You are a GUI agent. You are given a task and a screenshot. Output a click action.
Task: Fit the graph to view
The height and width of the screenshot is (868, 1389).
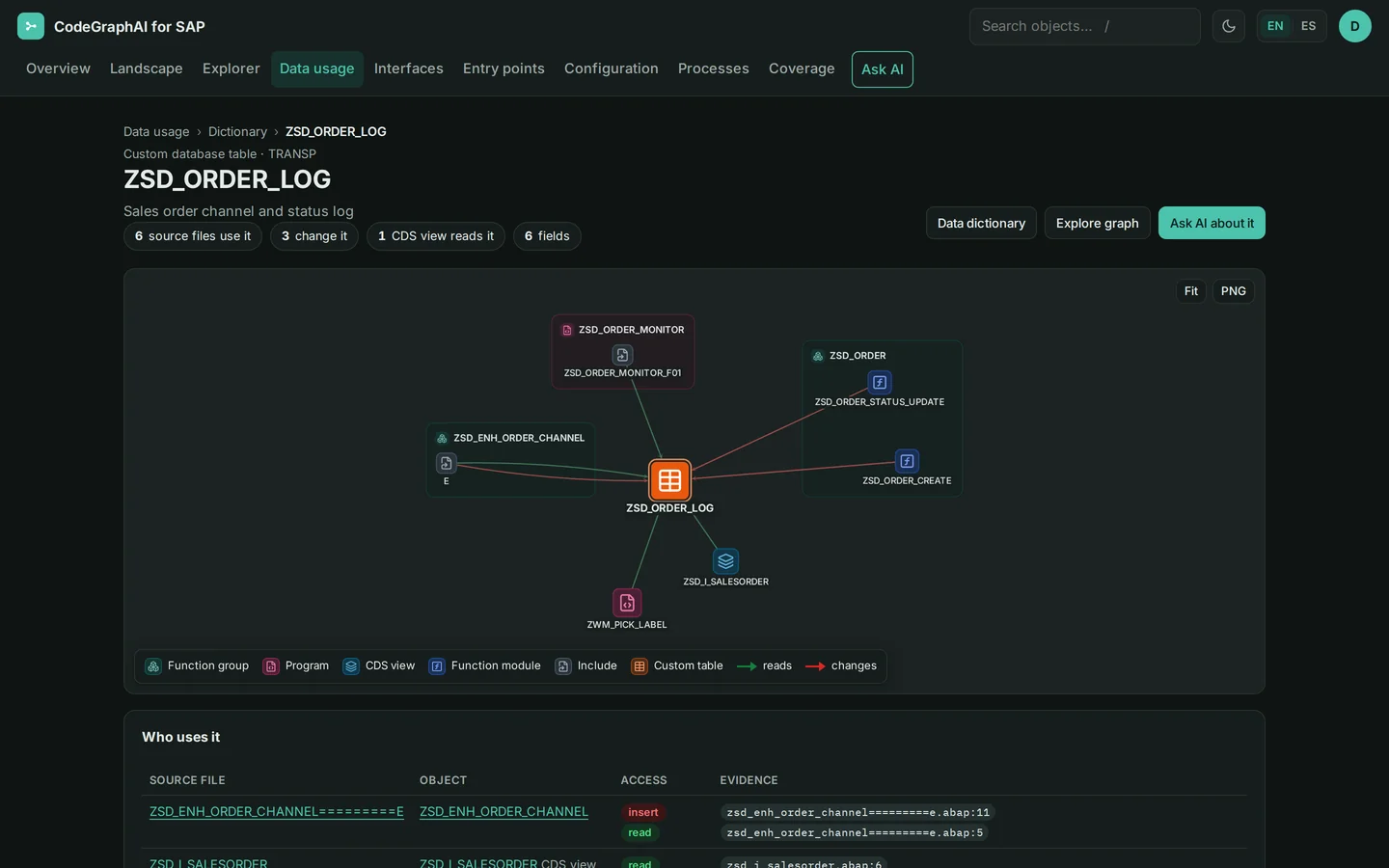coord(1191,291)
